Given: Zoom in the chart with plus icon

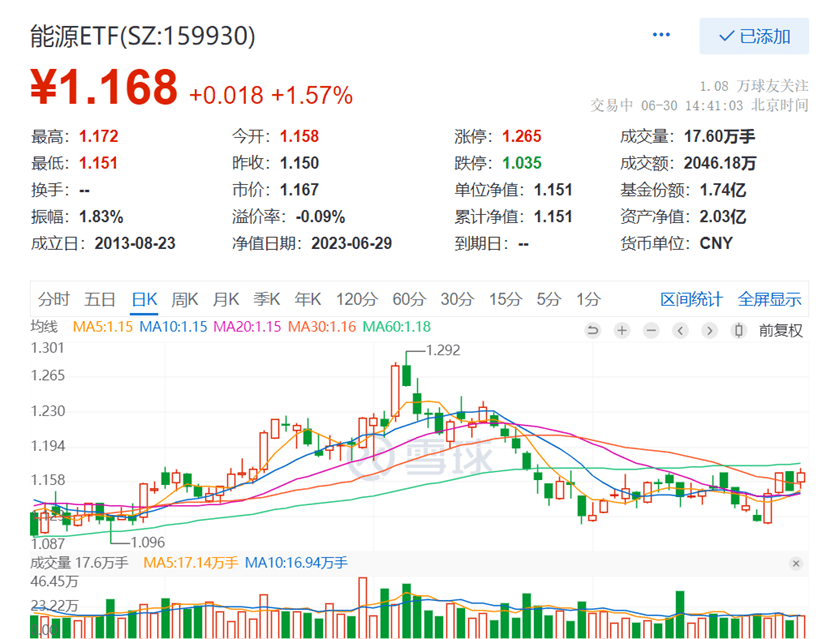Looking at the screenshot, I should pos(622,331).
